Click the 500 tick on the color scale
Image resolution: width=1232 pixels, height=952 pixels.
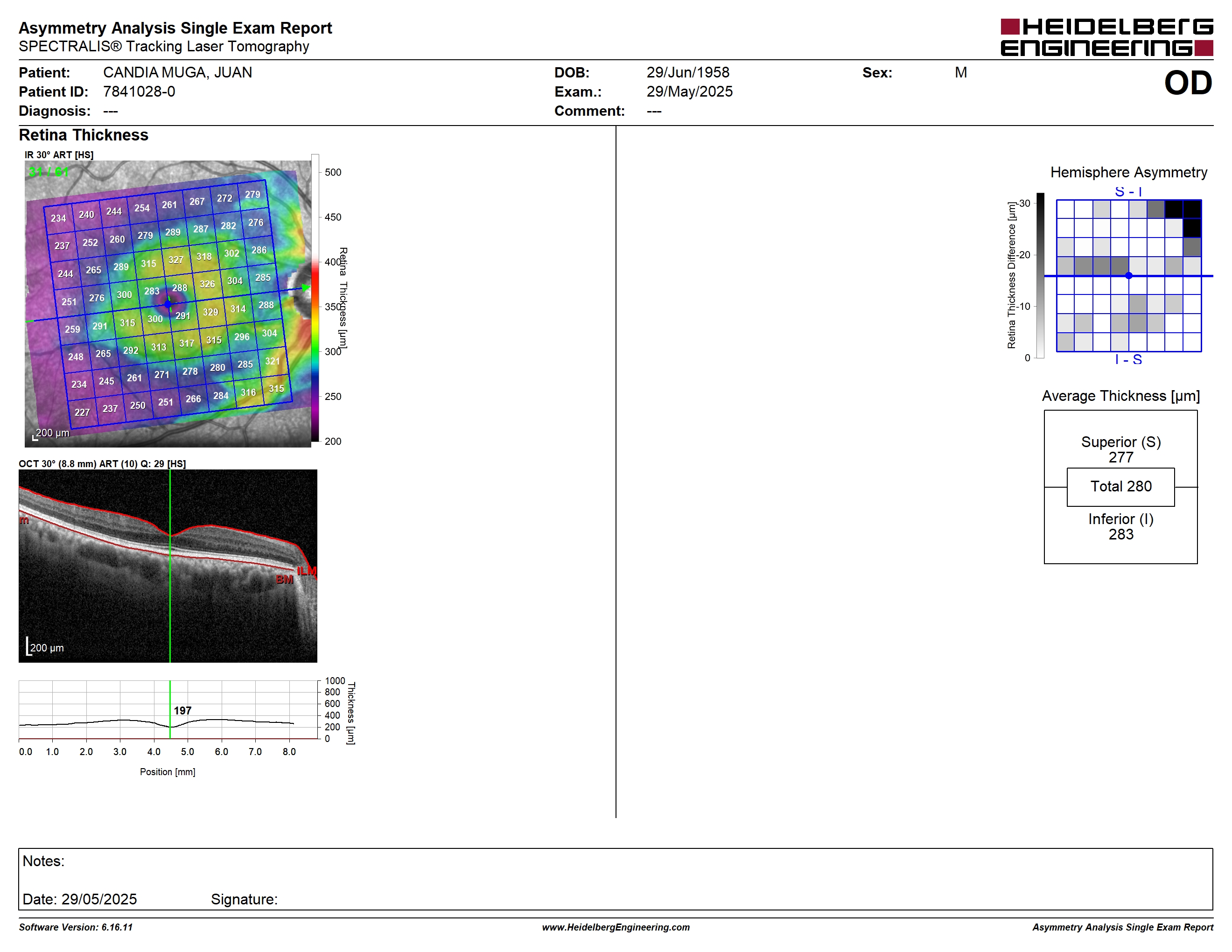[333, 172]
